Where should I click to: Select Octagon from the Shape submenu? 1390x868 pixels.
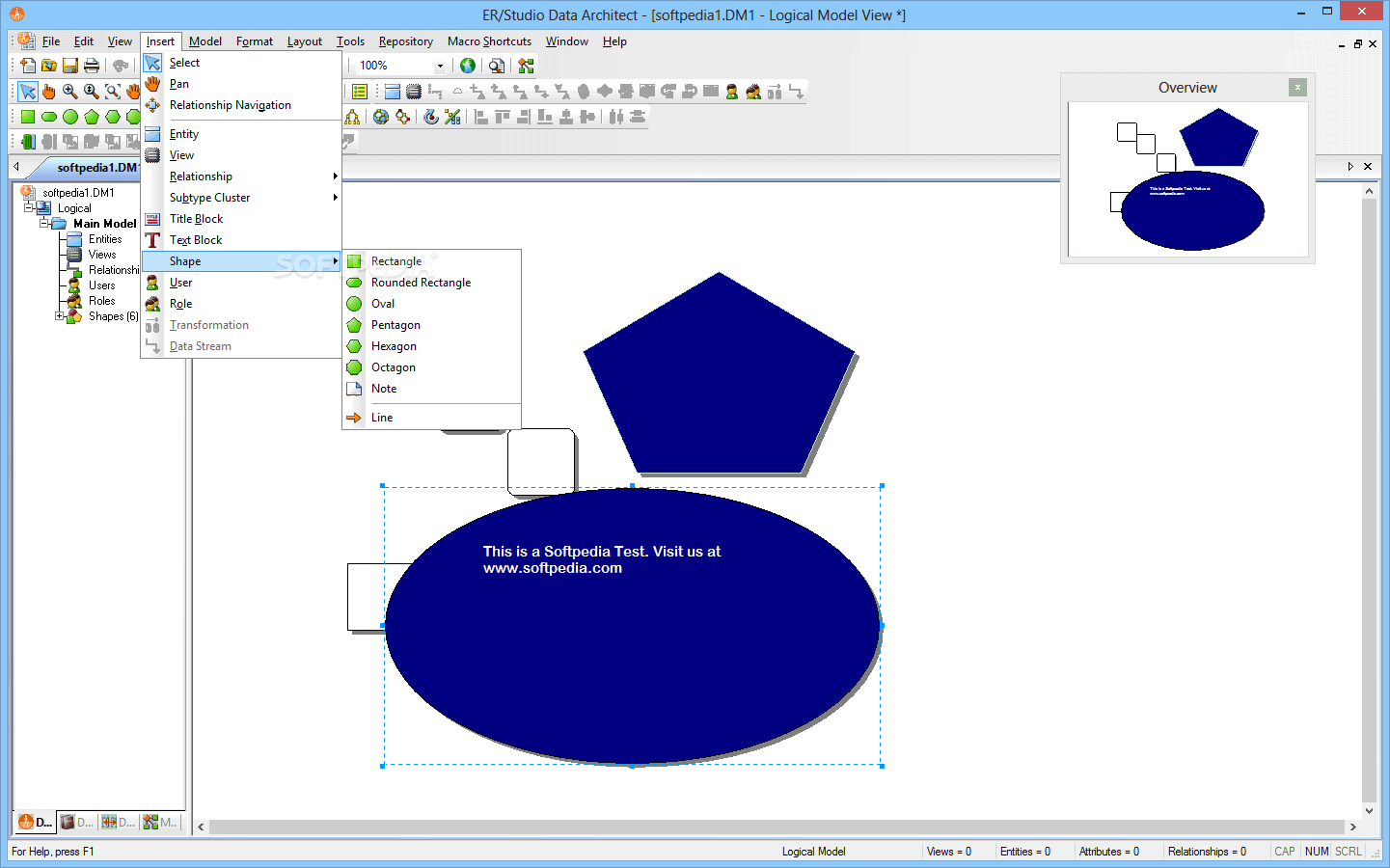[431, 367]
